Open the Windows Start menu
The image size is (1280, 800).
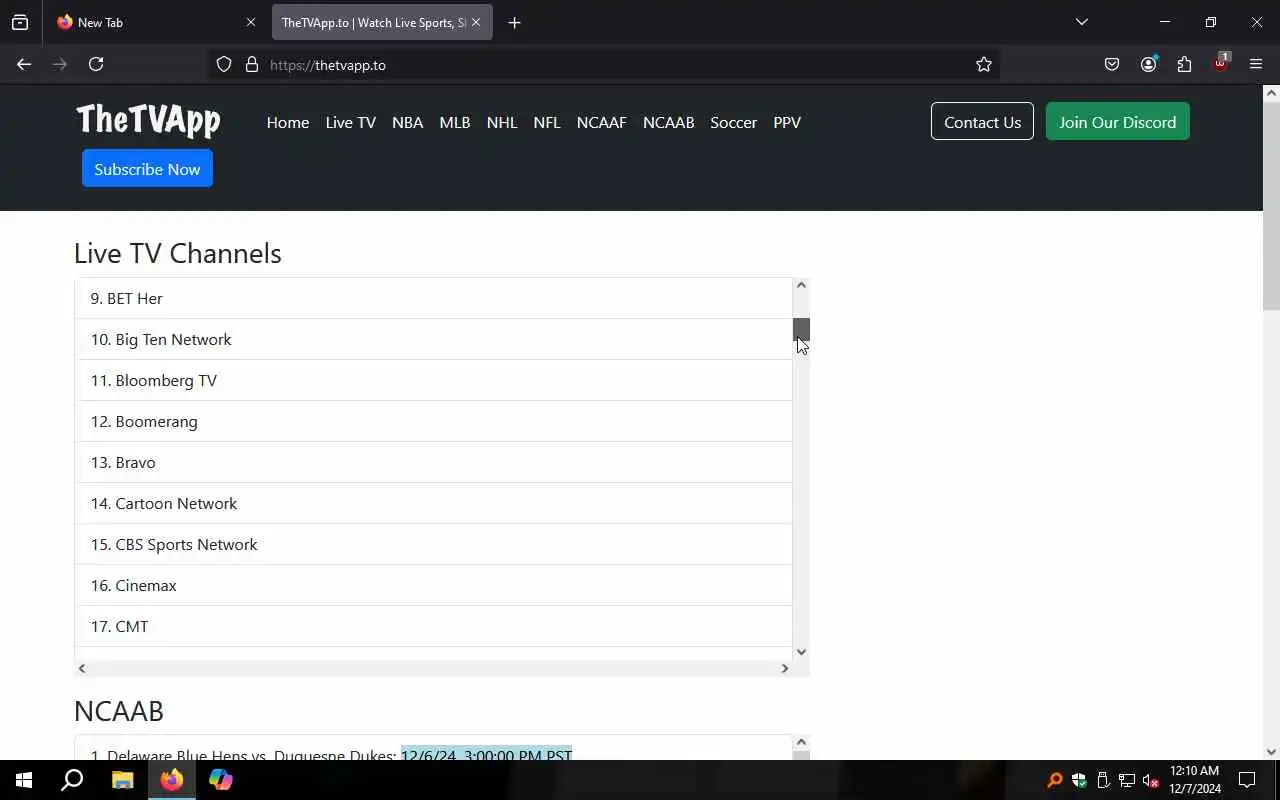(x=24, y=780)
